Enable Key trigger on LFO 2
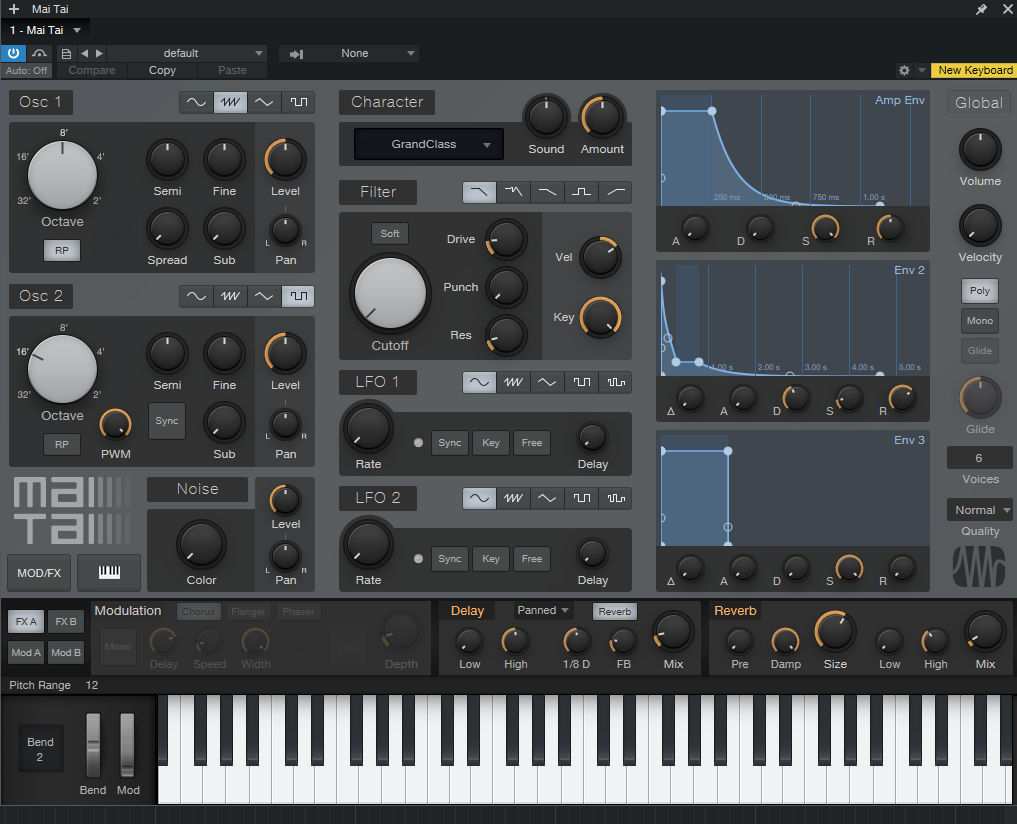 pos(490,559)
